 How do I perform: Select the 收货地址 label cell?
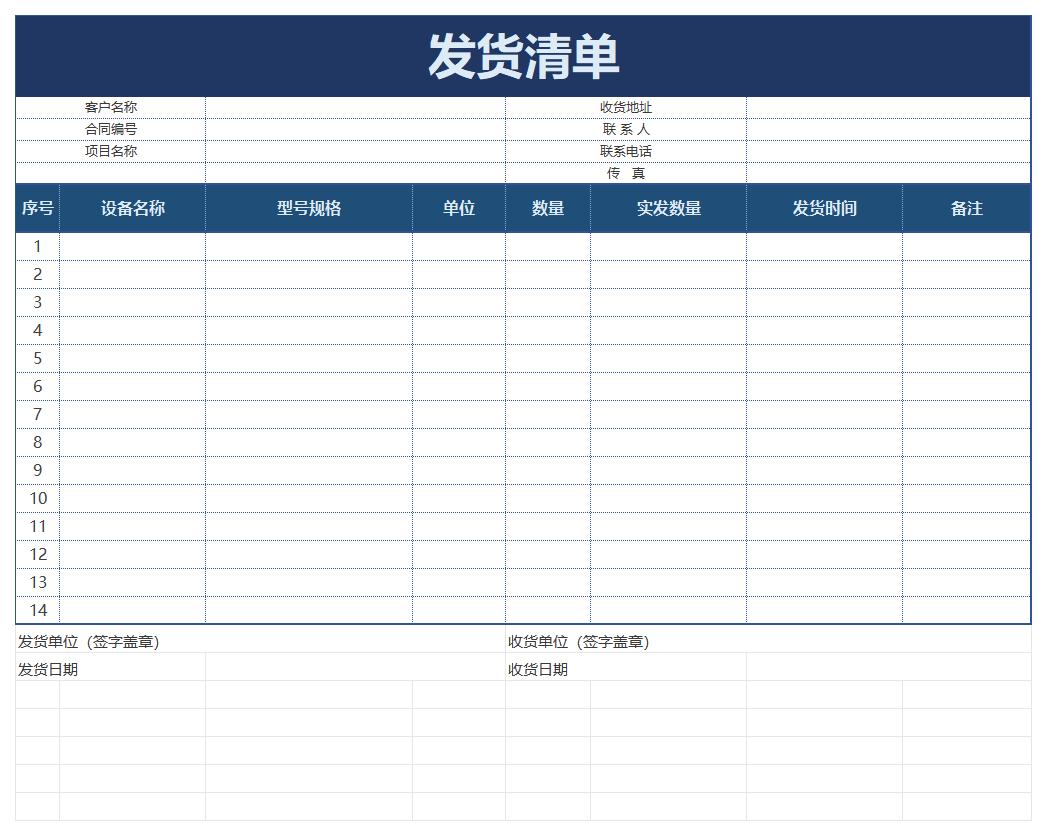coord(626,108)
